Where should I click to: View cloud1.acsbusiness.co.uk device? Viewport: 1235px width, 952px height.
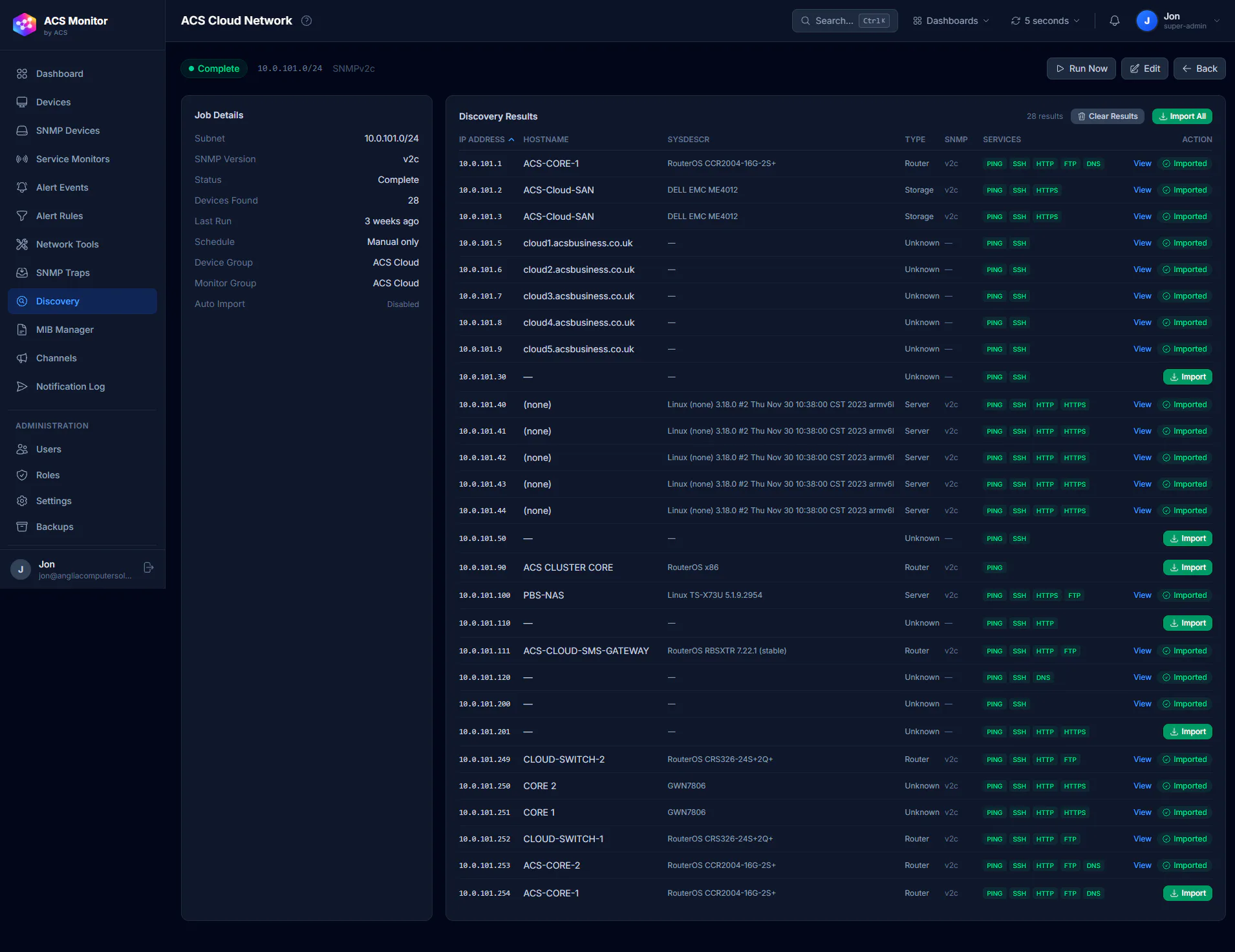1142,243
